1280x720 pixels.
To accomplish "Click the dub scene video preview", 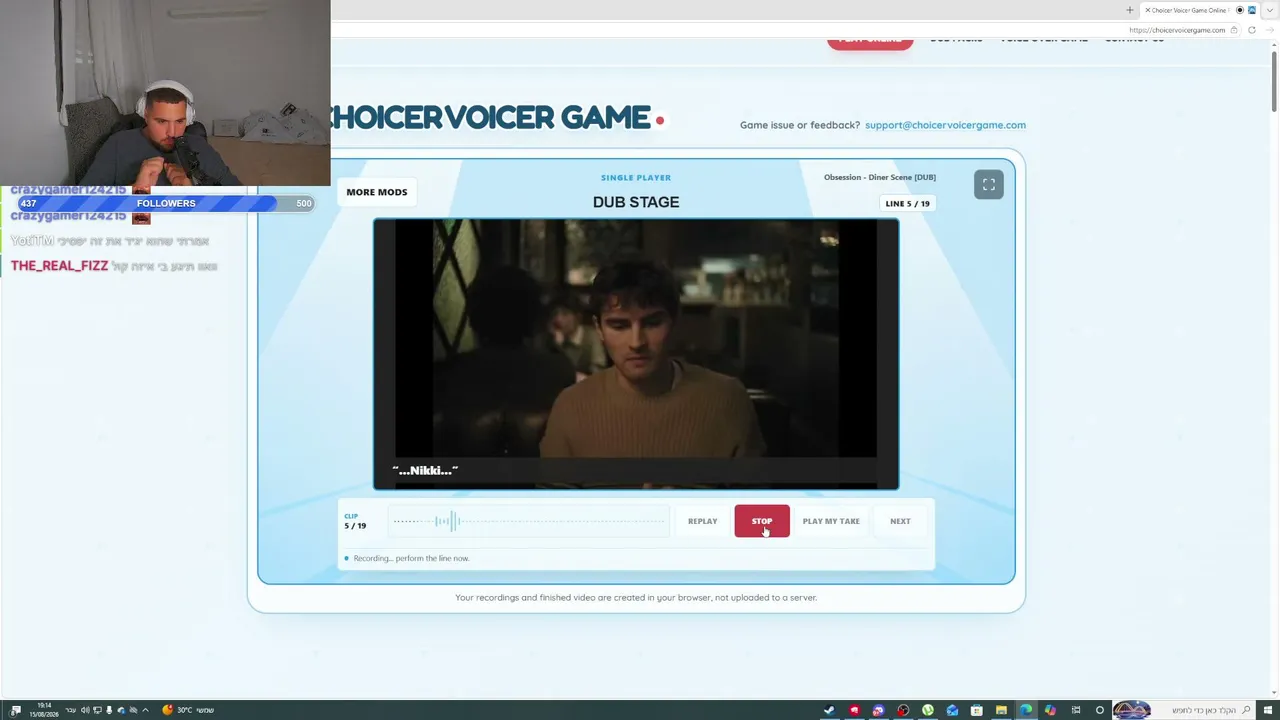I will coord(636,354).
